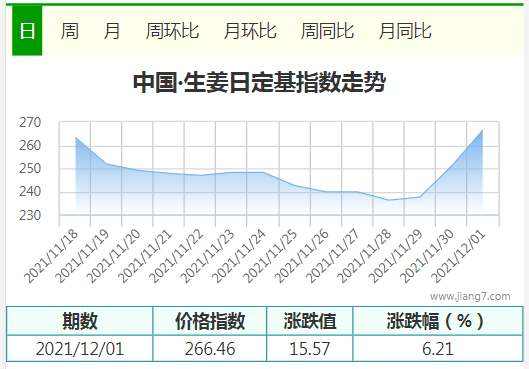The height and width of the screenshot is (369, 529).
Task: Click the 6.21 percent change cell
Action: click(438, 348)
